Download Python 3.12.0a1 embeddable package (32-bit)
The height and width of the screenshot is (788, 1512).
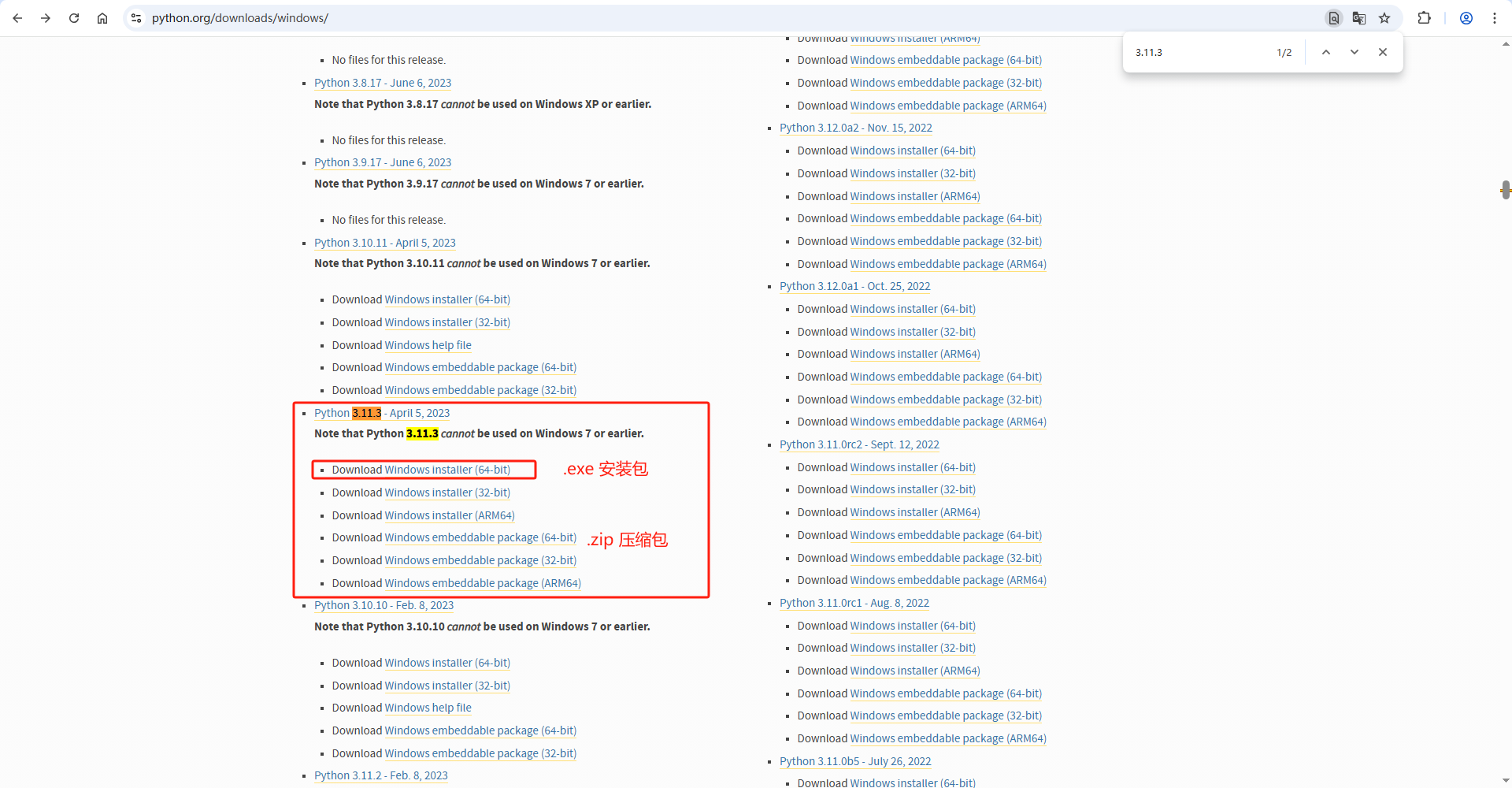click(x=946, y=400)
